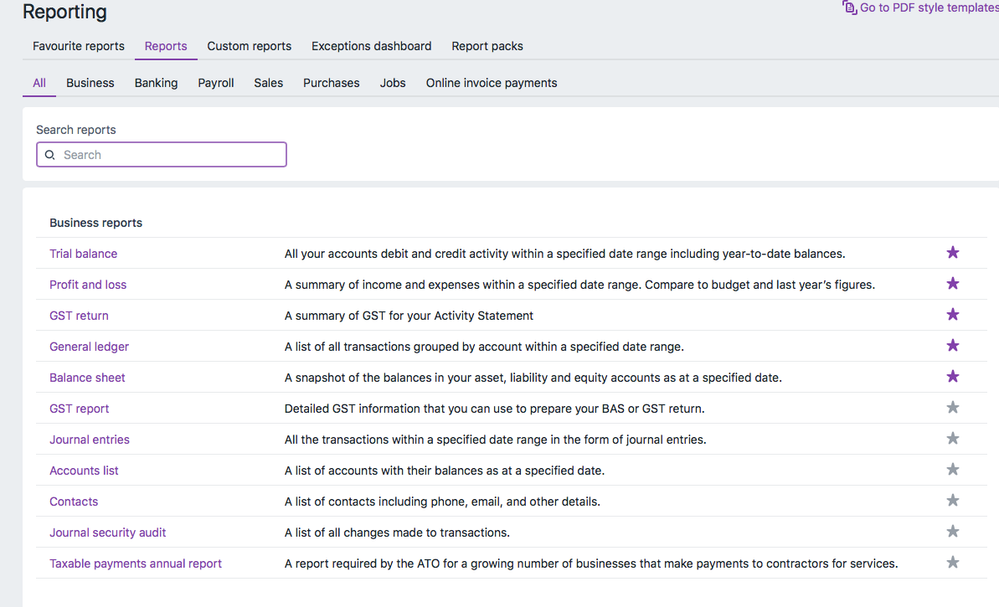Star the Journal entries report
The width and height of the screenshot is (999, 607).
pos(952,439)
